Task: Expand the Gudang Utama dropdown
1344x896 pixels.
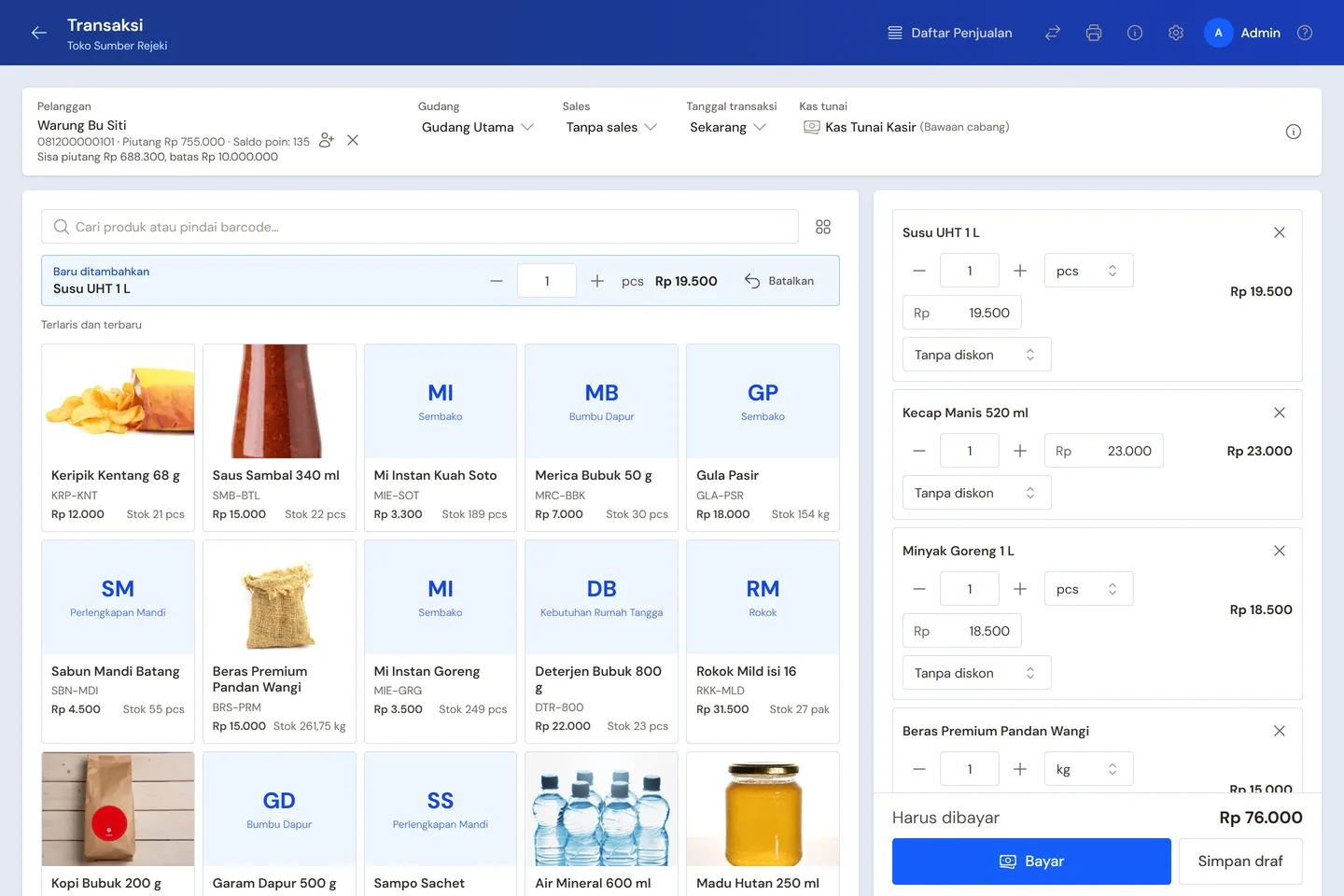Action: [477, 127]
